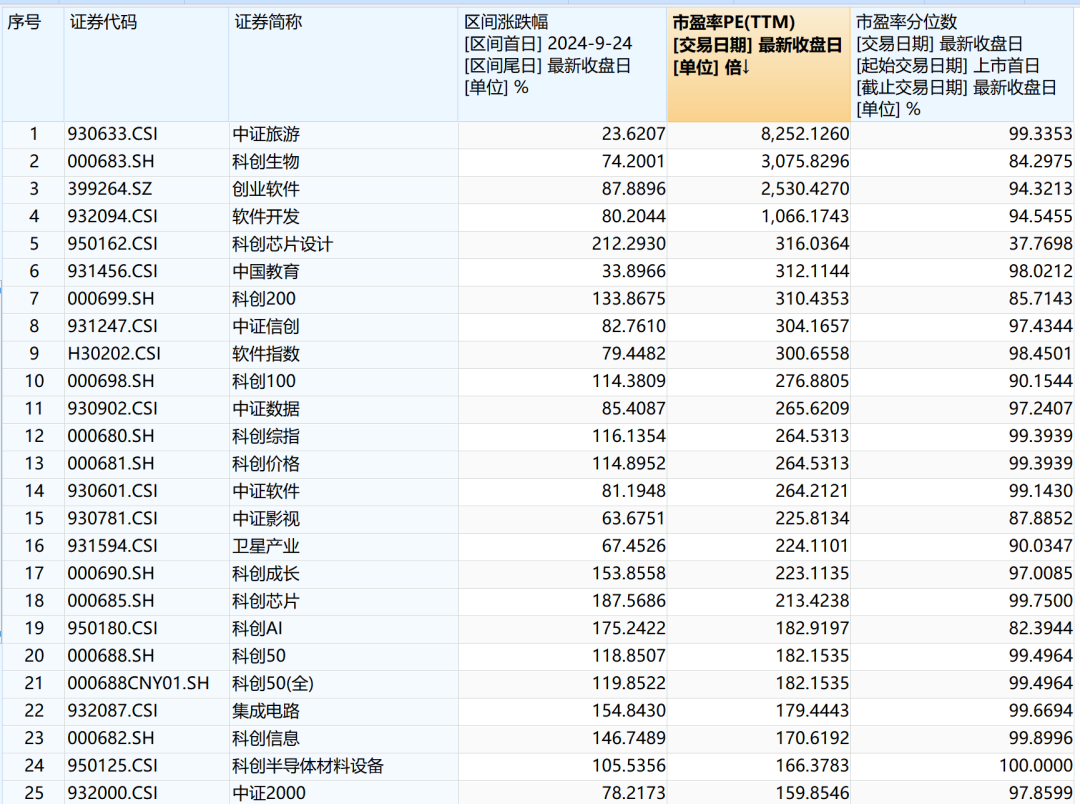Select security code 950180.CSI
Viewport: 1080px width, 804px height.
112,629
